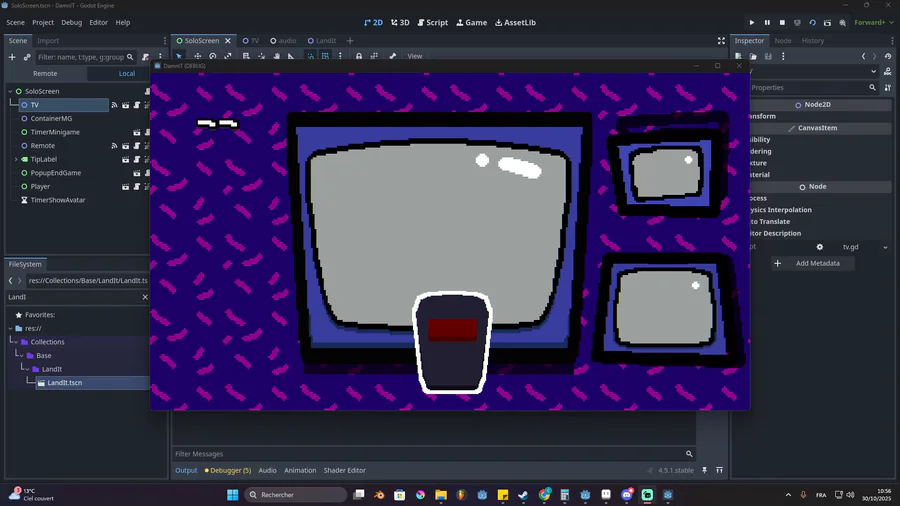
Task: Stop the running project
Action: point(782,22)
